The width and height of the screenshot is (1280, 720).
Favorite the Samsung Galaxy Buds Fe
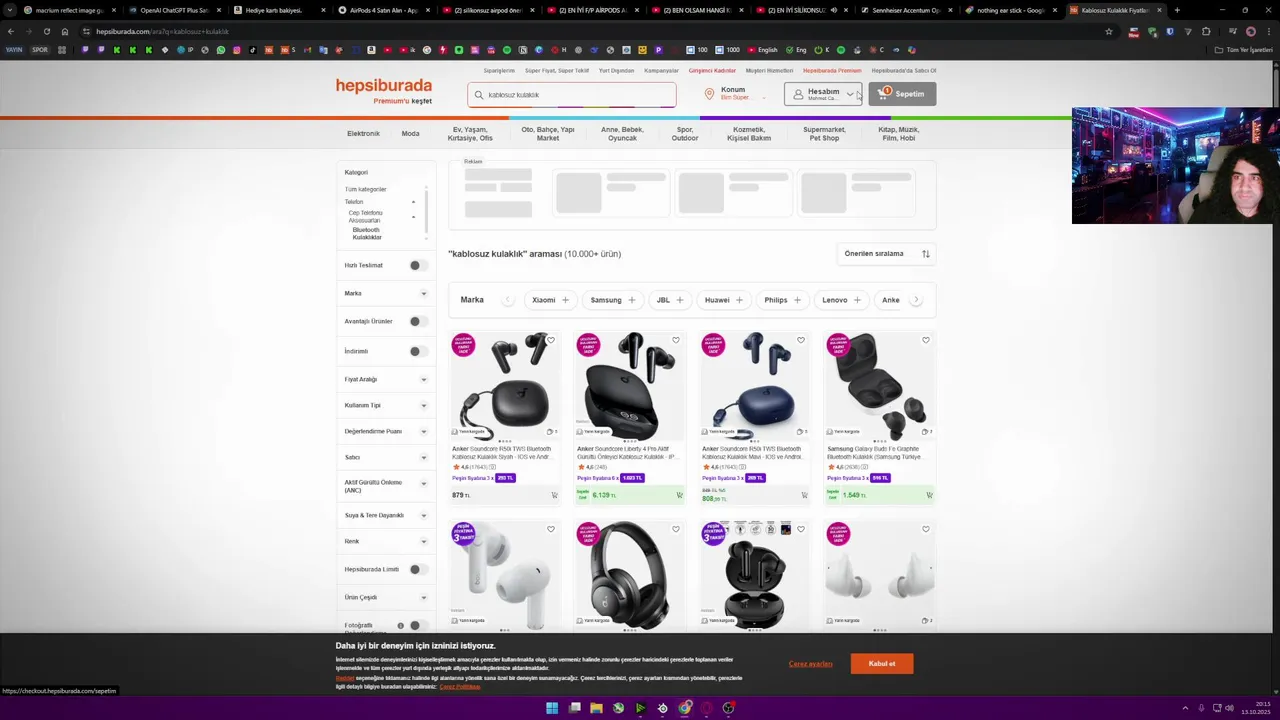click(x=926, y=340)
